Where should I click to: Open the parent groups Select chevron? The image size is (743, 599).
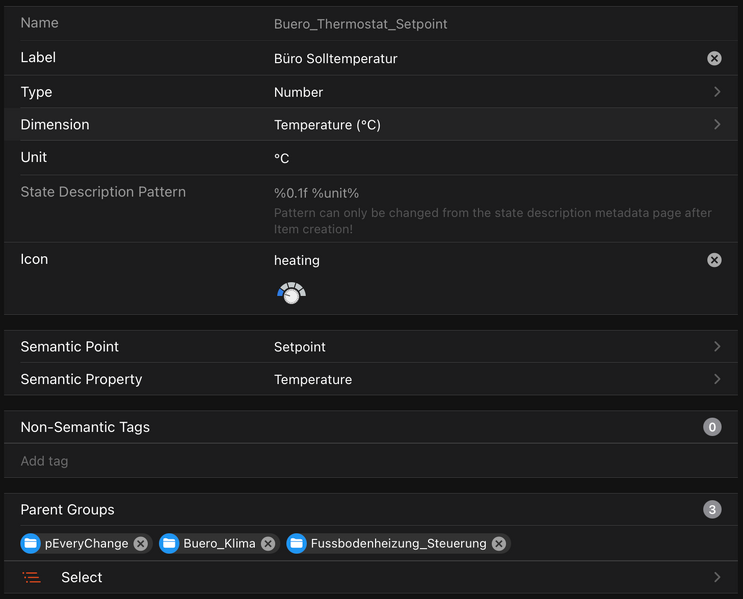coord(717,578)
